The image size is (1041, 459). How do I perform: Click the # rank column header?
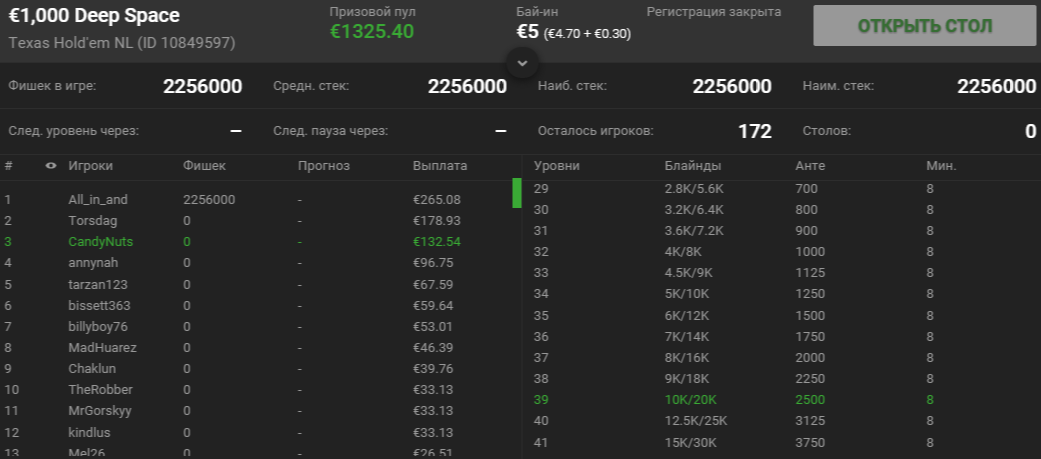pyautogui.click(x=8, y=166)
